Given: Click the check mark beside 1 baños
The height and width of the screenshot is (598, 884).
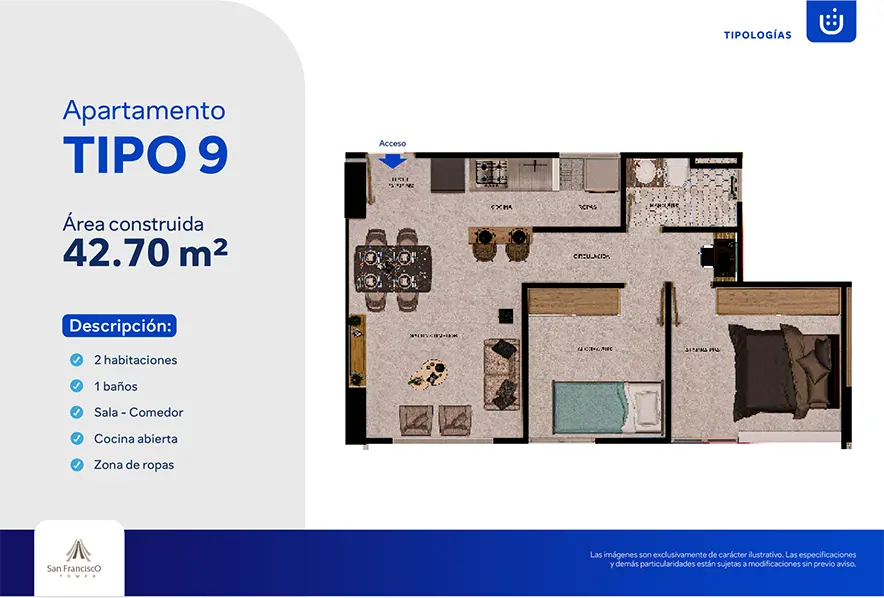Looking at the screenshot, I should coord(77,386).
